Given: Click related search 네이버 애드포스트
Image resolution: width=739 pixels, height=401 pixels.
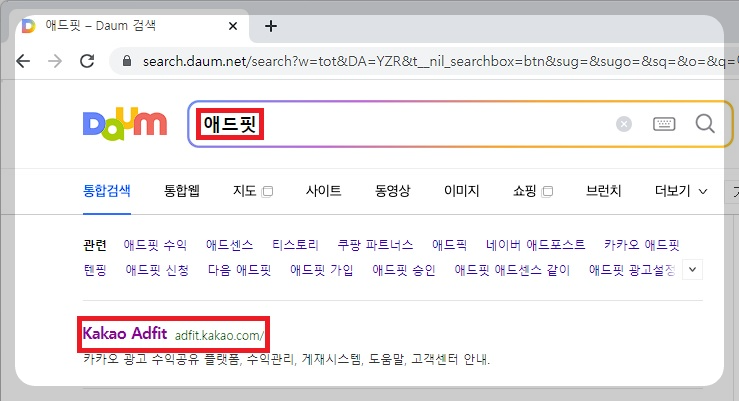Looking at the screenshot, I should tap(535, 245).
